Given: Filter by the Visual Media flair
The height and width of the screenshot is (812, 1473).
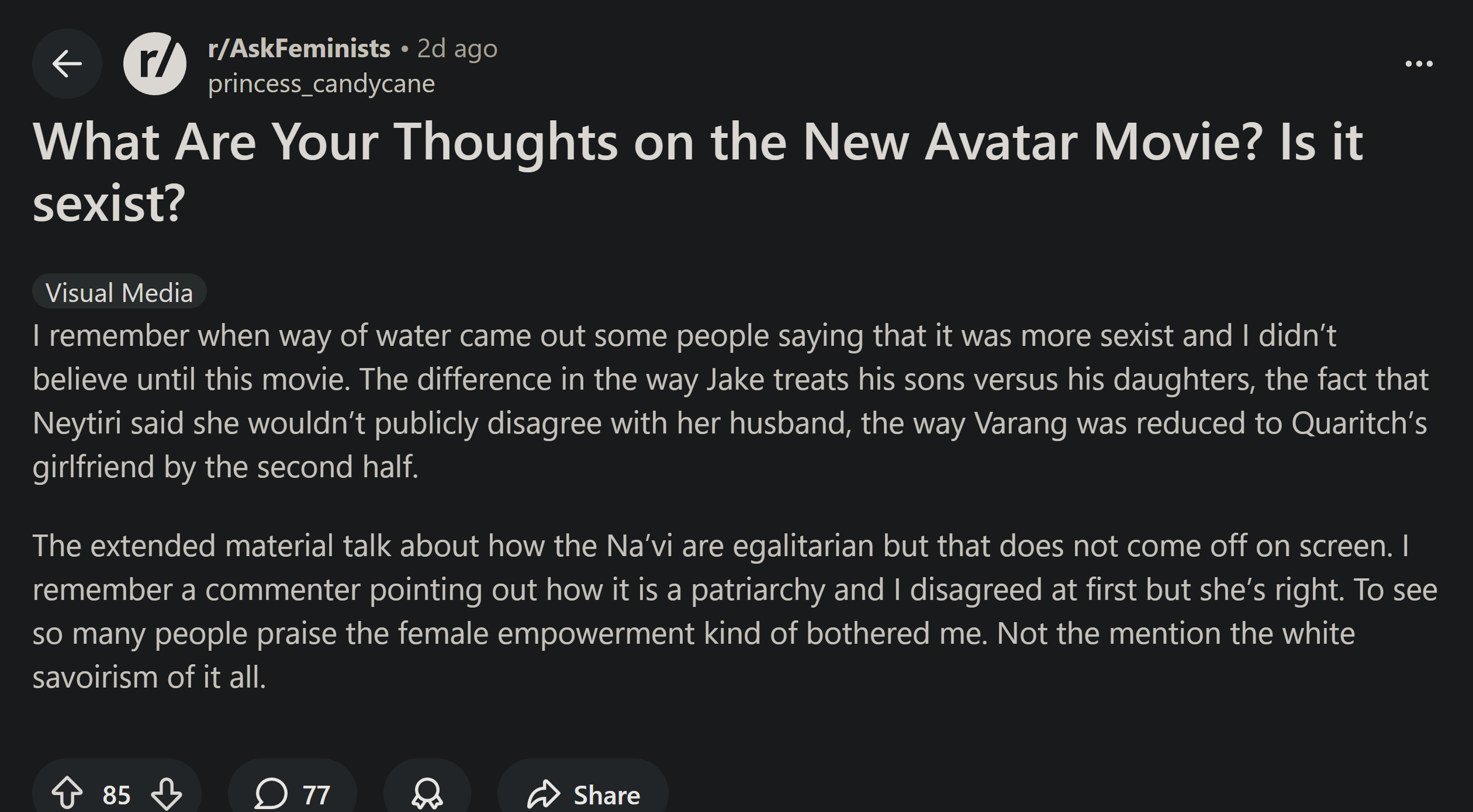Looking at the screenshot, I should point(119,292).
